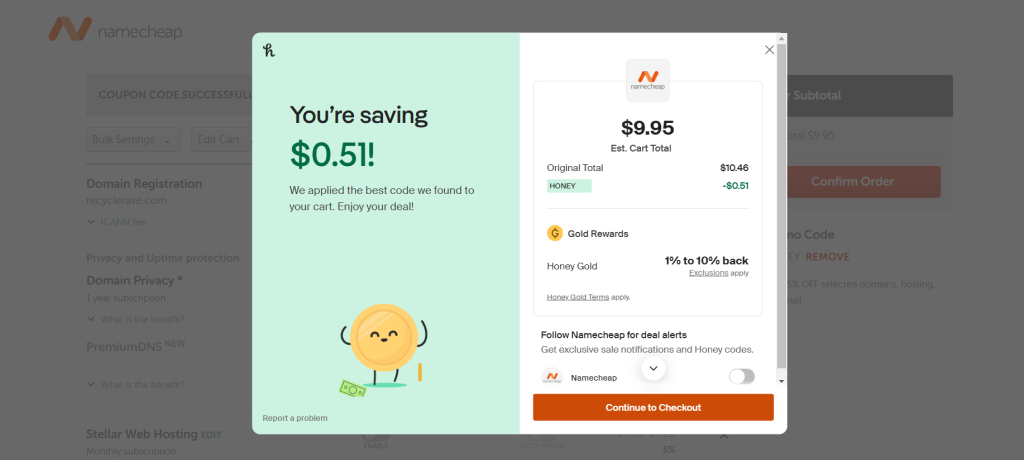Open the Exclusions link under Honey Gold

tap(708, 272)
